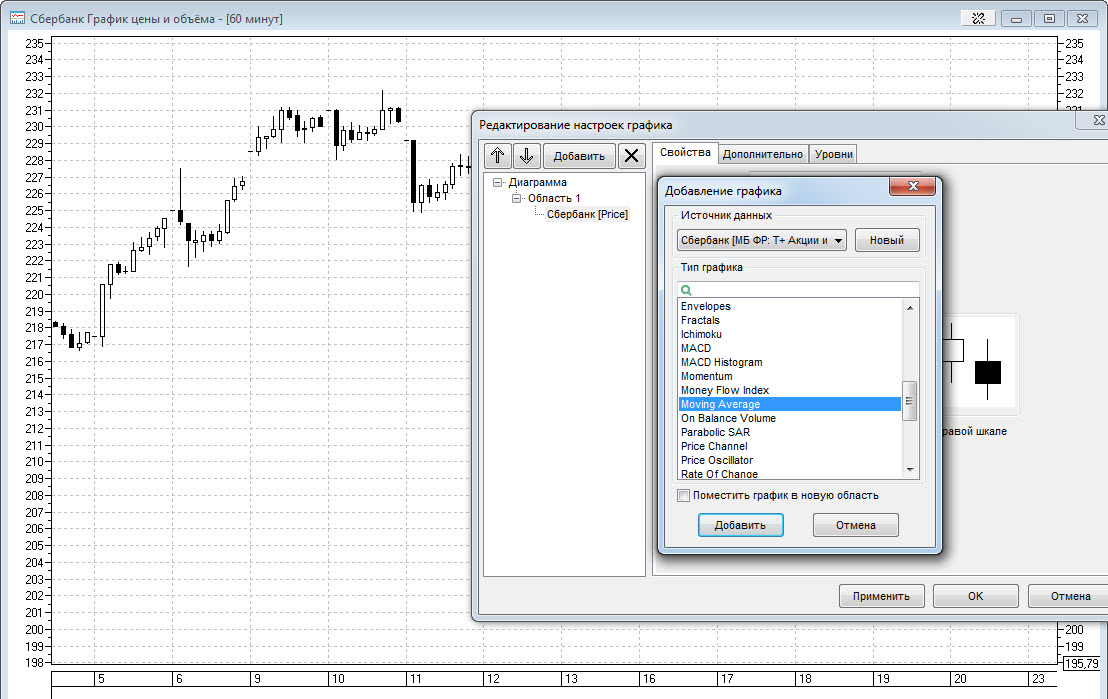
Task: Switch to the Дополнительно tab
Action: pyautogui.click(x=763, y=154)
